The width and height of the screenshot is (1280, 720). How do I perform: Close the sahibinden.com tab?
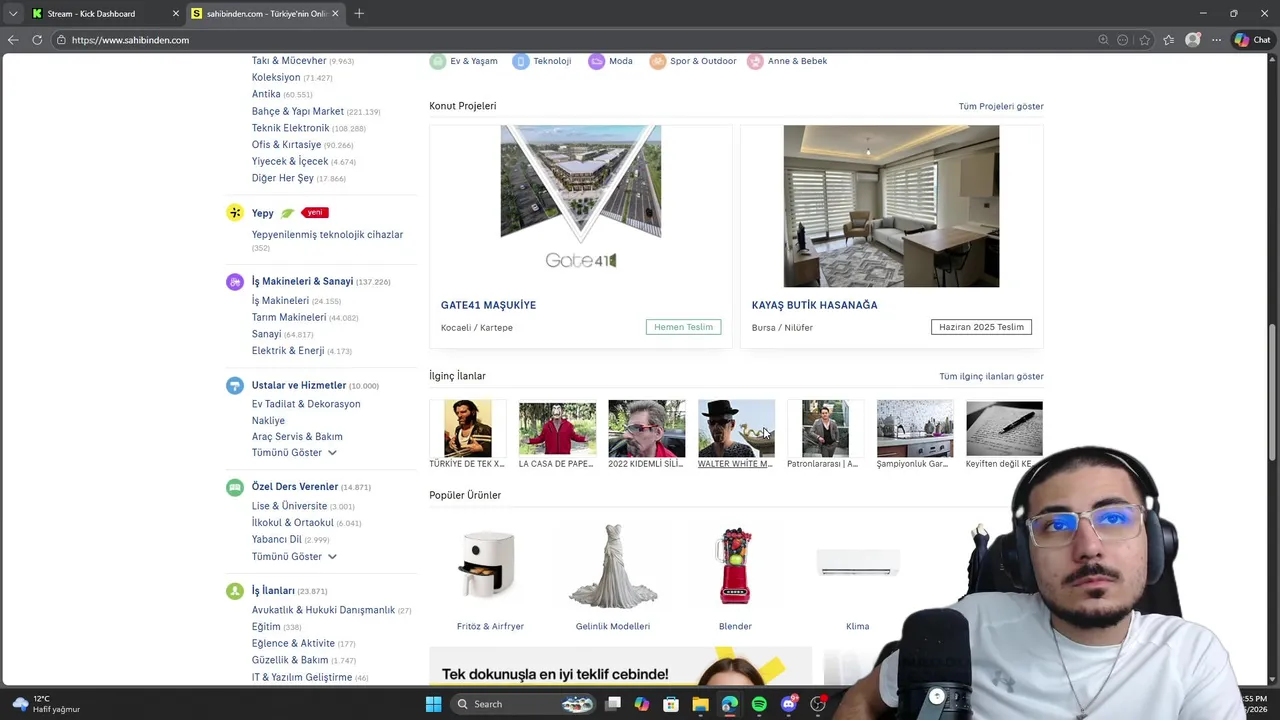(x=335, y=14)
